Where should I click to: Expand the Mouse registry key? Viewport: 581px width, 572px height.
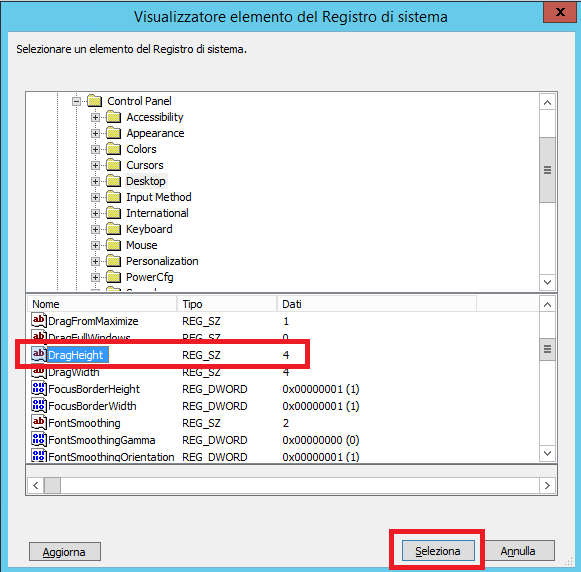click(x=95, y=245)
